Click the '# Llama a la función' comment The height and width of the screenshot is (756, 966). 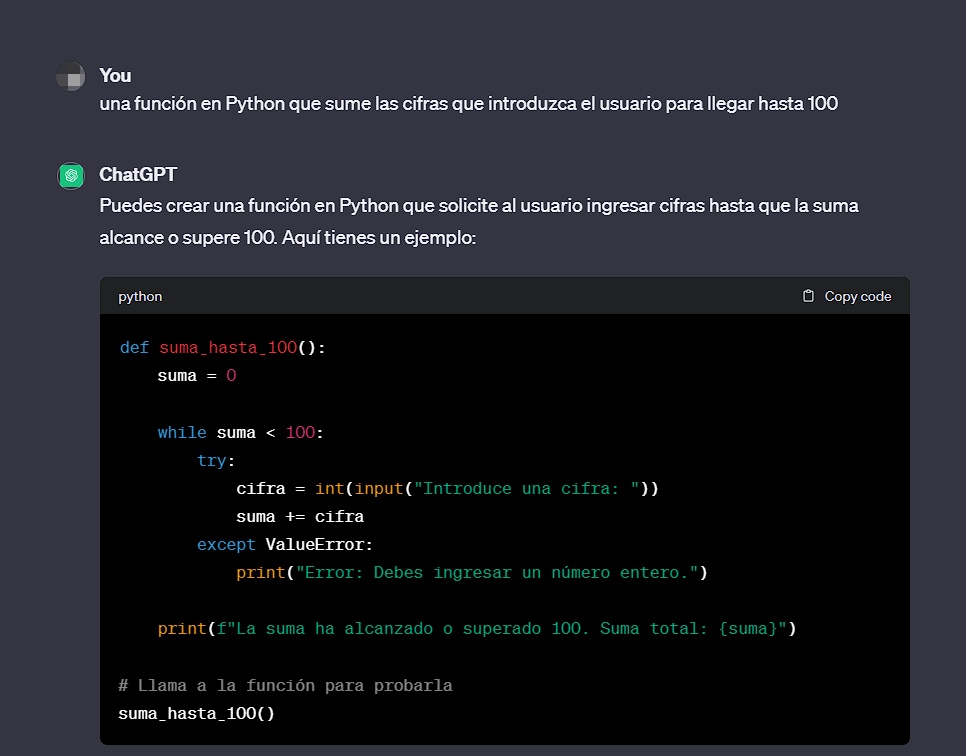click(x=285, y=685)
